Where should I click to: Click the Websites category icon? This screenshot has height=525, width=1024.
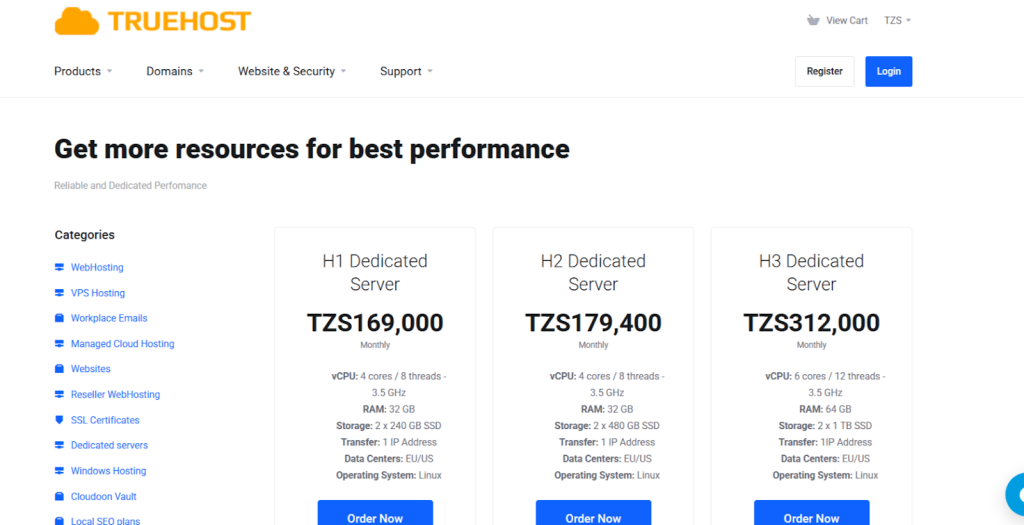click(59, 369)
